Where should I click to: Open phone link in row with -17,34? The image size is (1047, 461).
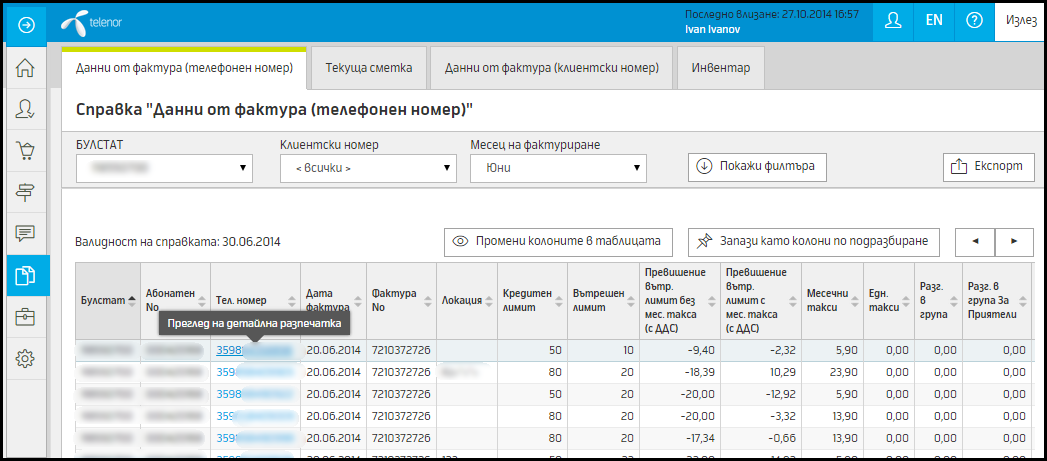tap(254, 438)
